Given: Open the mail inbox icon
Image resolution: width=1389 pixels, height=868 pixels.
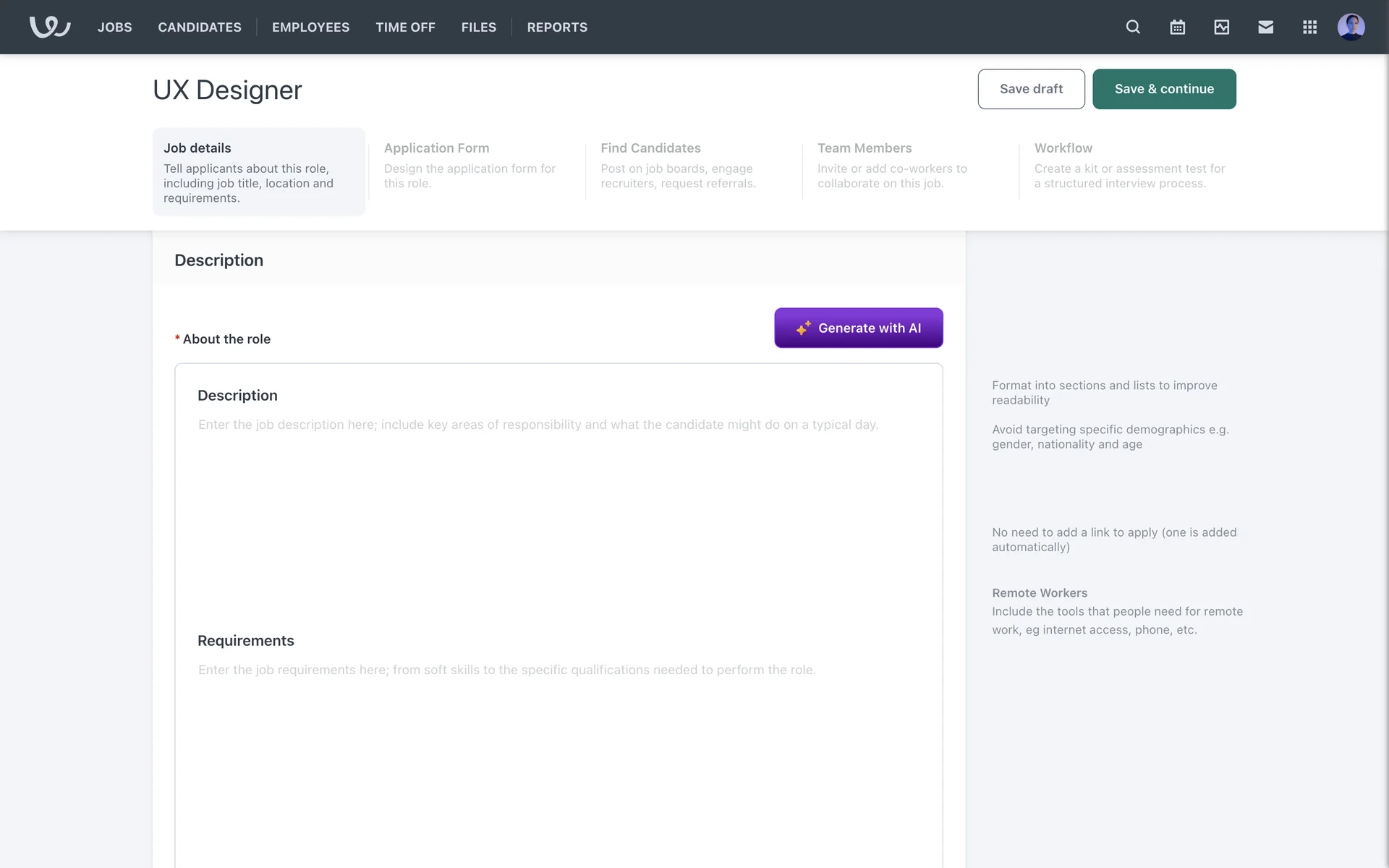Looking at the screenshot, I should point(1265,27).
